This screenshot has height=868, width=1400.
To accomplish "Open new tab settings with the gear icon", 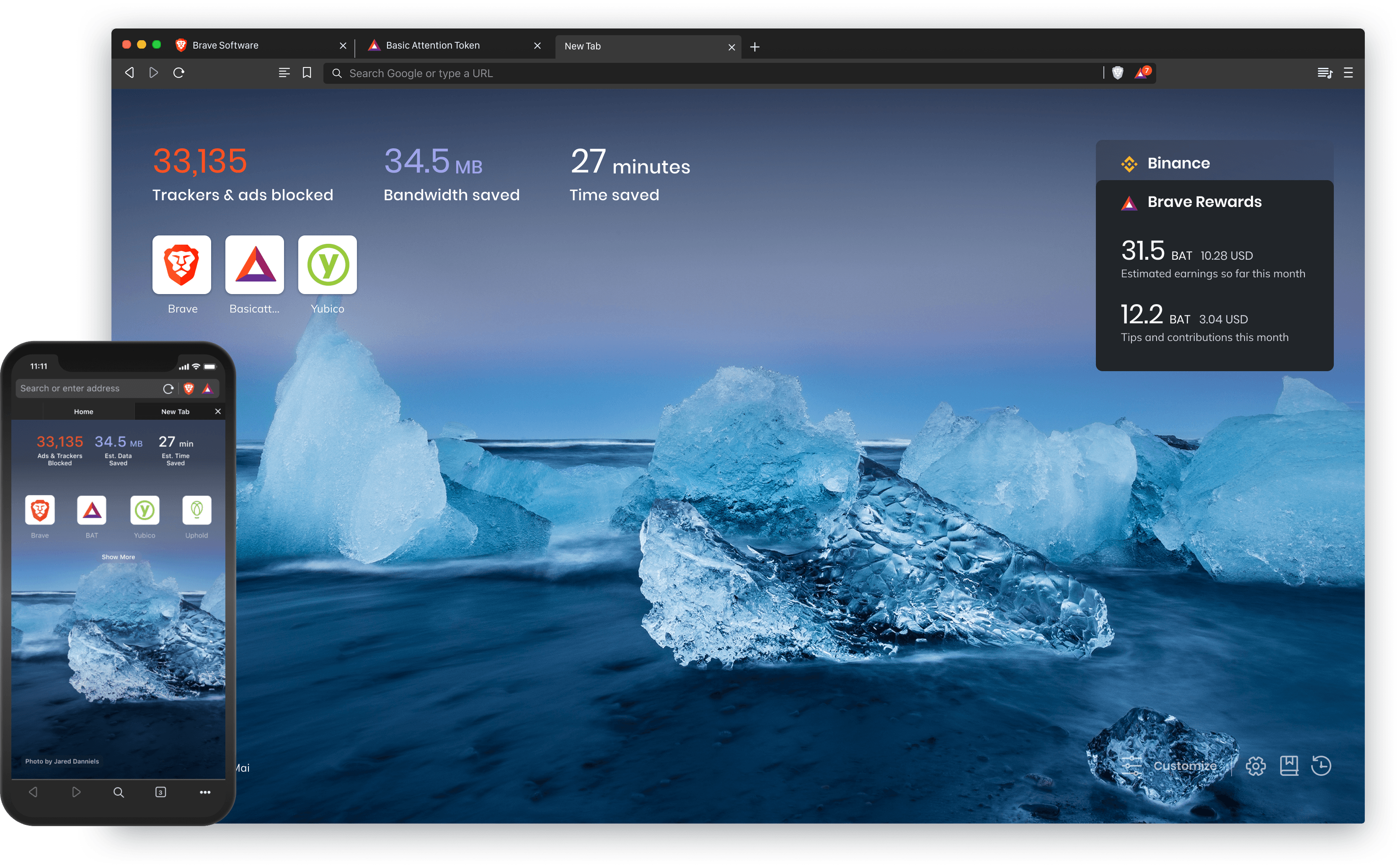I will tap(1256, 766).
